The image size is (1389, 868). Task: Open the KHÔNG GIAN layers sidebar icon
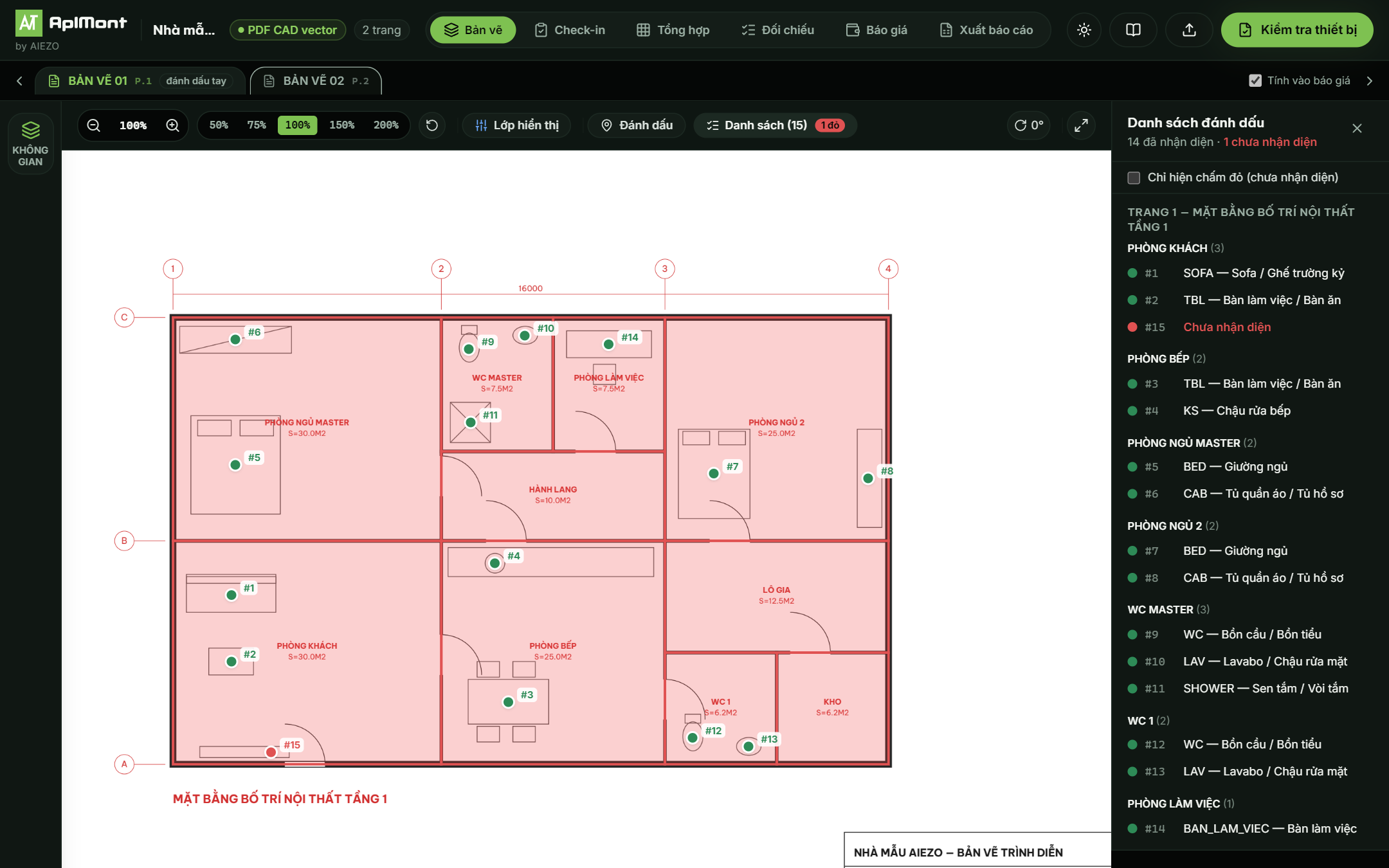pyautogui.click(x=30, y=143)
